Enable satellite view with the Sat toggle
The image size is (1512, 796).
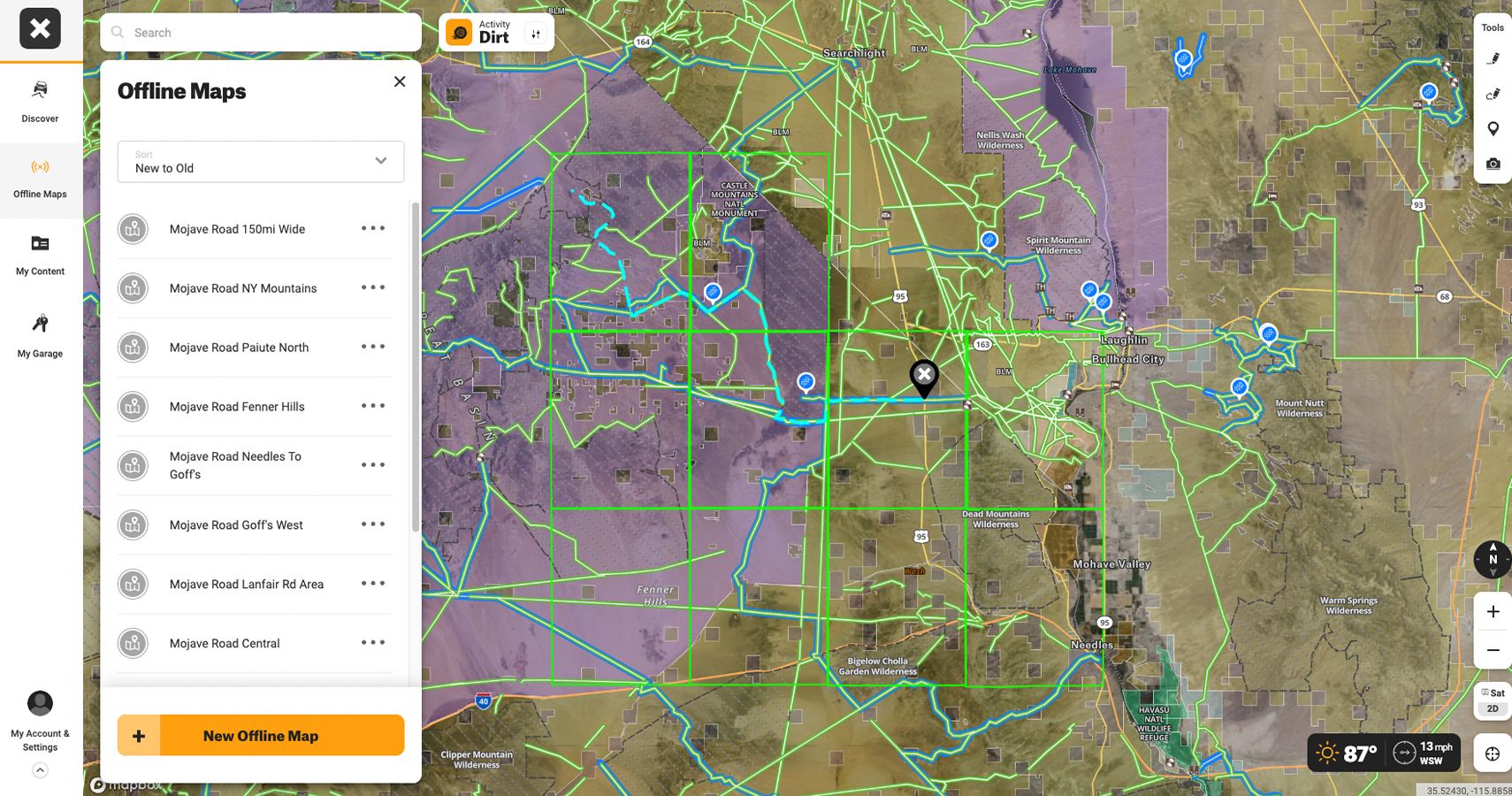1493,693
